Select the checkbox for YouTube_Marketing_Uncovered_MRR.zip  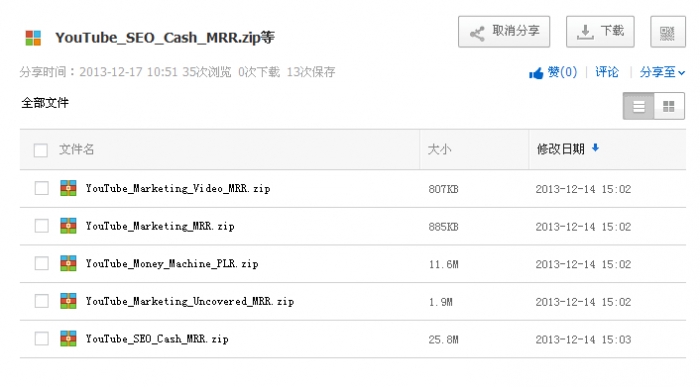[42, 301]
